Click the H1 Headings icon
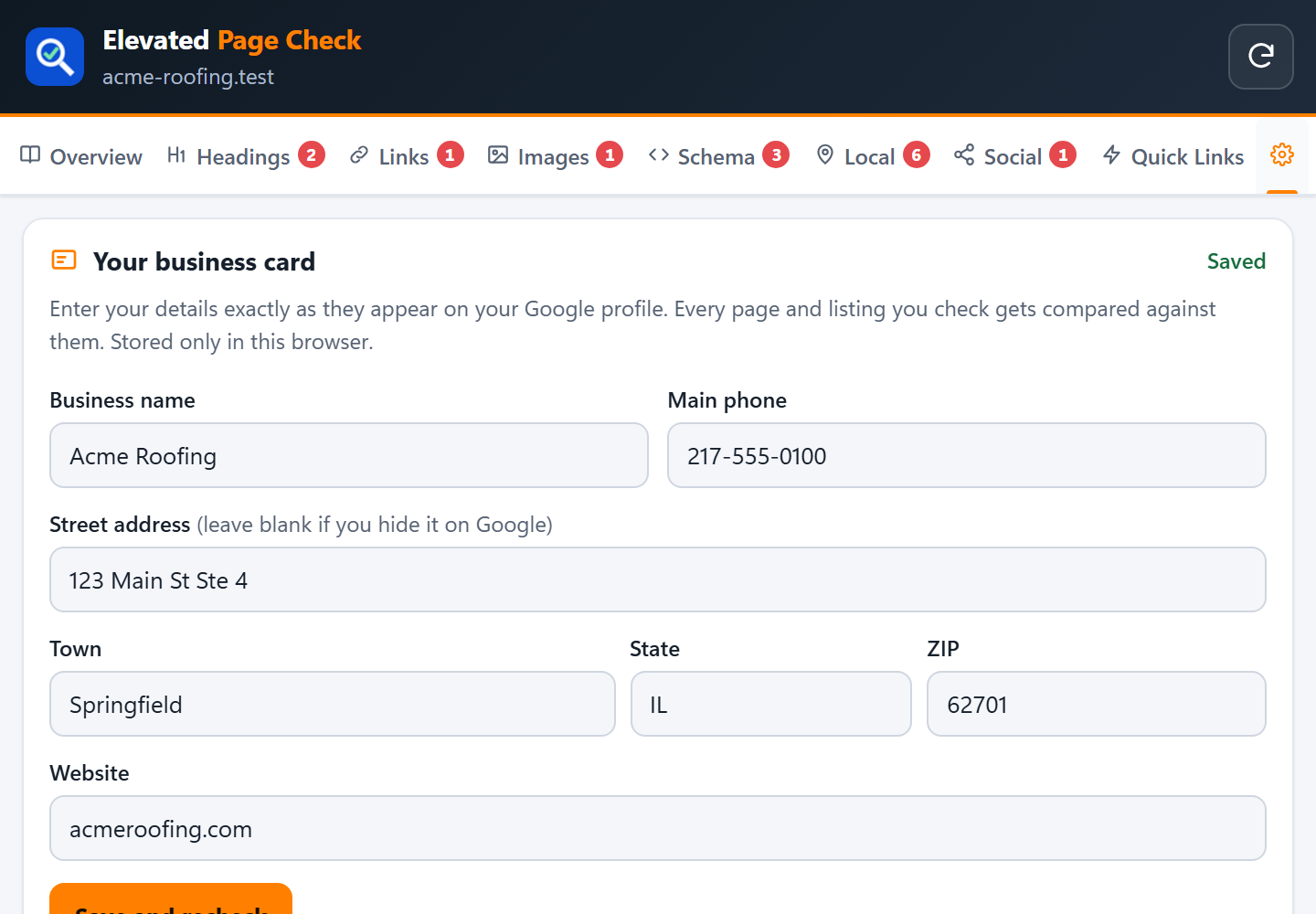 pyautogui.click(x=176, y=155)
